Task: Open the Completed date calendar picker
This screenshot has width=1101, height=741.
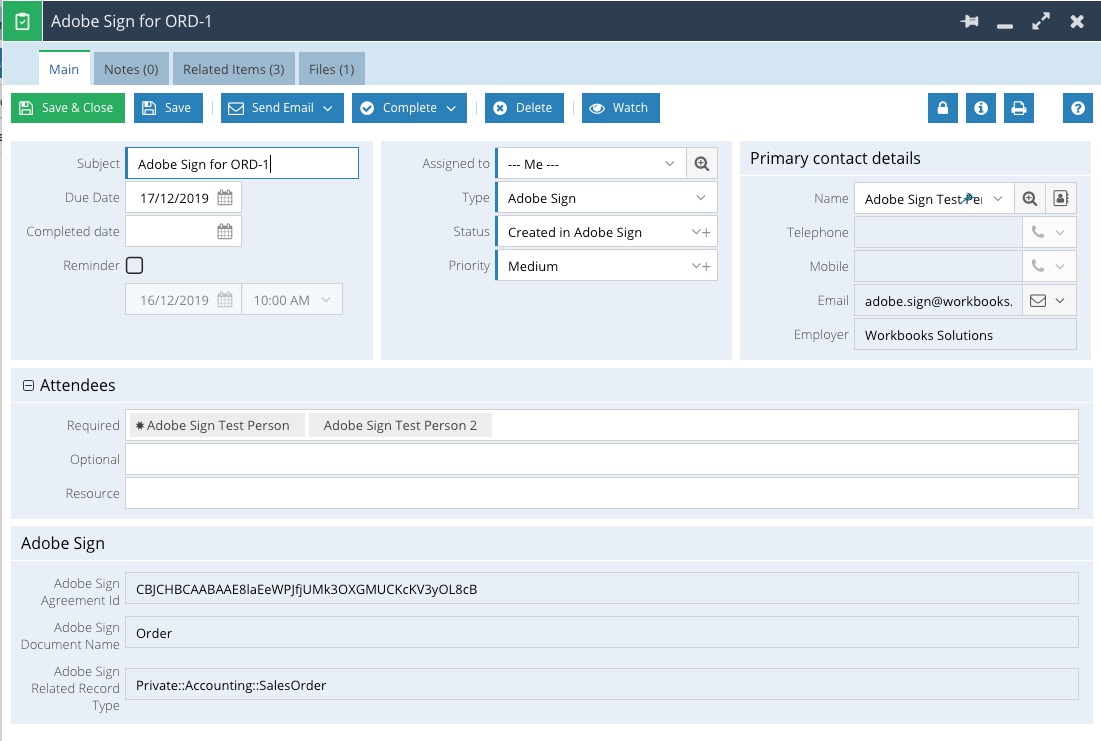Action: [225, 231]
